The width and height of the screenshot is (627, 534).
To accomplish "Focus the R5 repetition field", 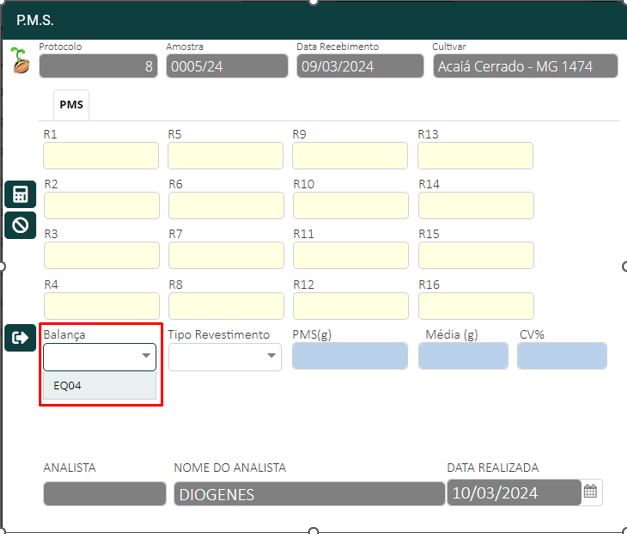I will [x=225, y=156].
